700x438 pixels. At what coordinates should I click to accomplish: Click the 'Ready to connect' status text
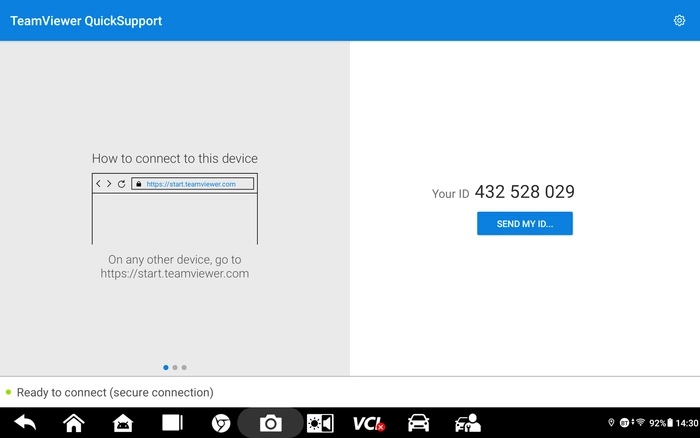(x=115, y=392)
